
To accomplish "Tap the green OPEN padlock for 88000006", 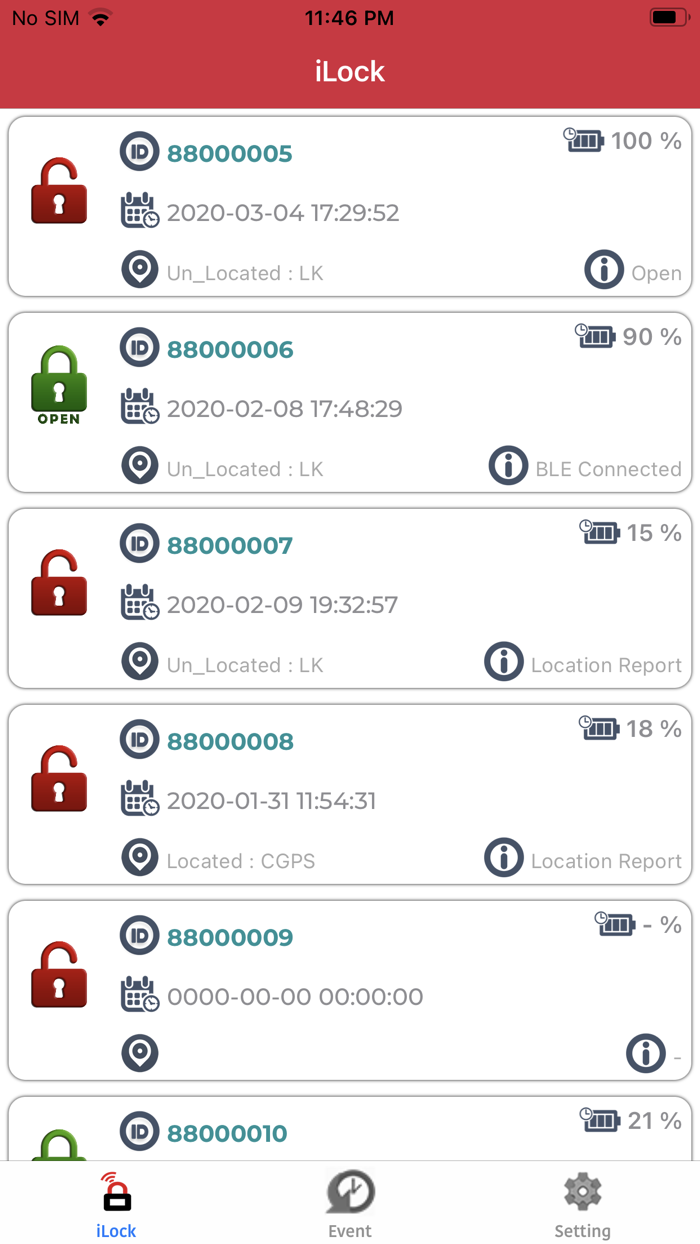I will (58, 385).
